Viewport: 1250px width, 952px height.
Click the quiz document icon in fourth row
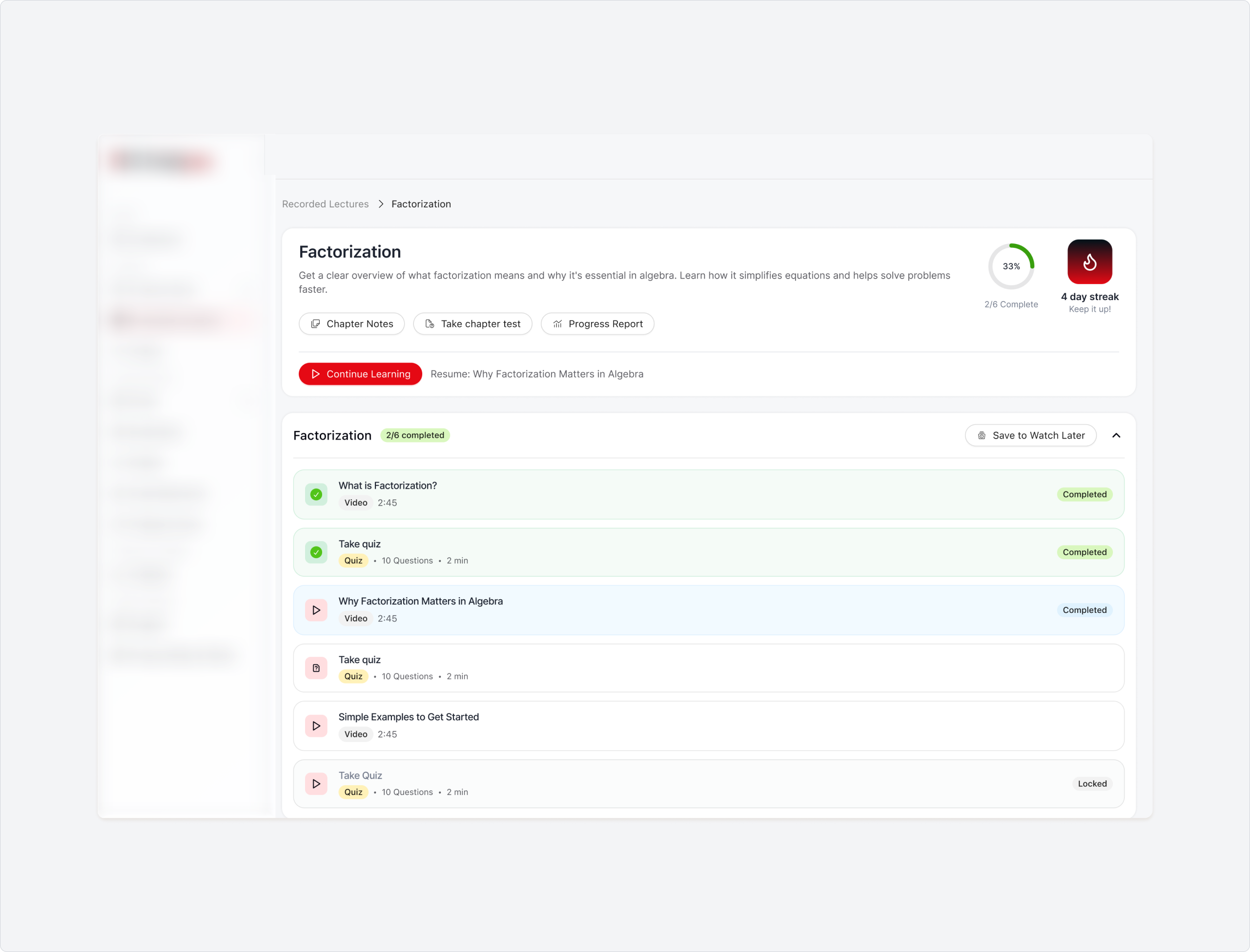coord(316,668)
